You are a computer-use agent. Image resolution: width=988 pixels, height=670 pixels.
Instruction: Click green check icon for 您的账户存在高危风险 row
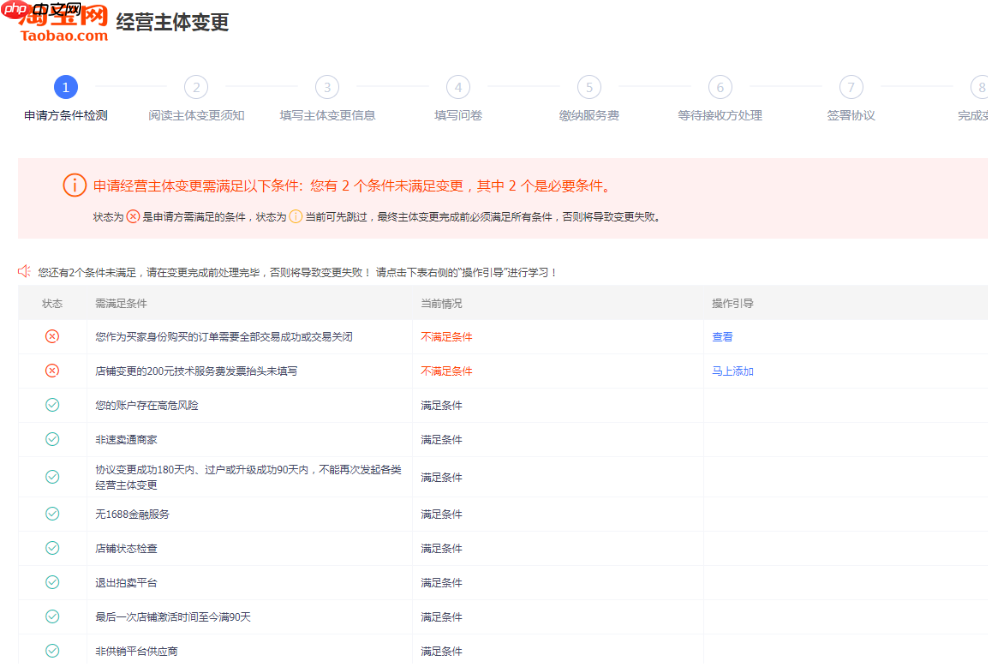[x=52, y=405]
